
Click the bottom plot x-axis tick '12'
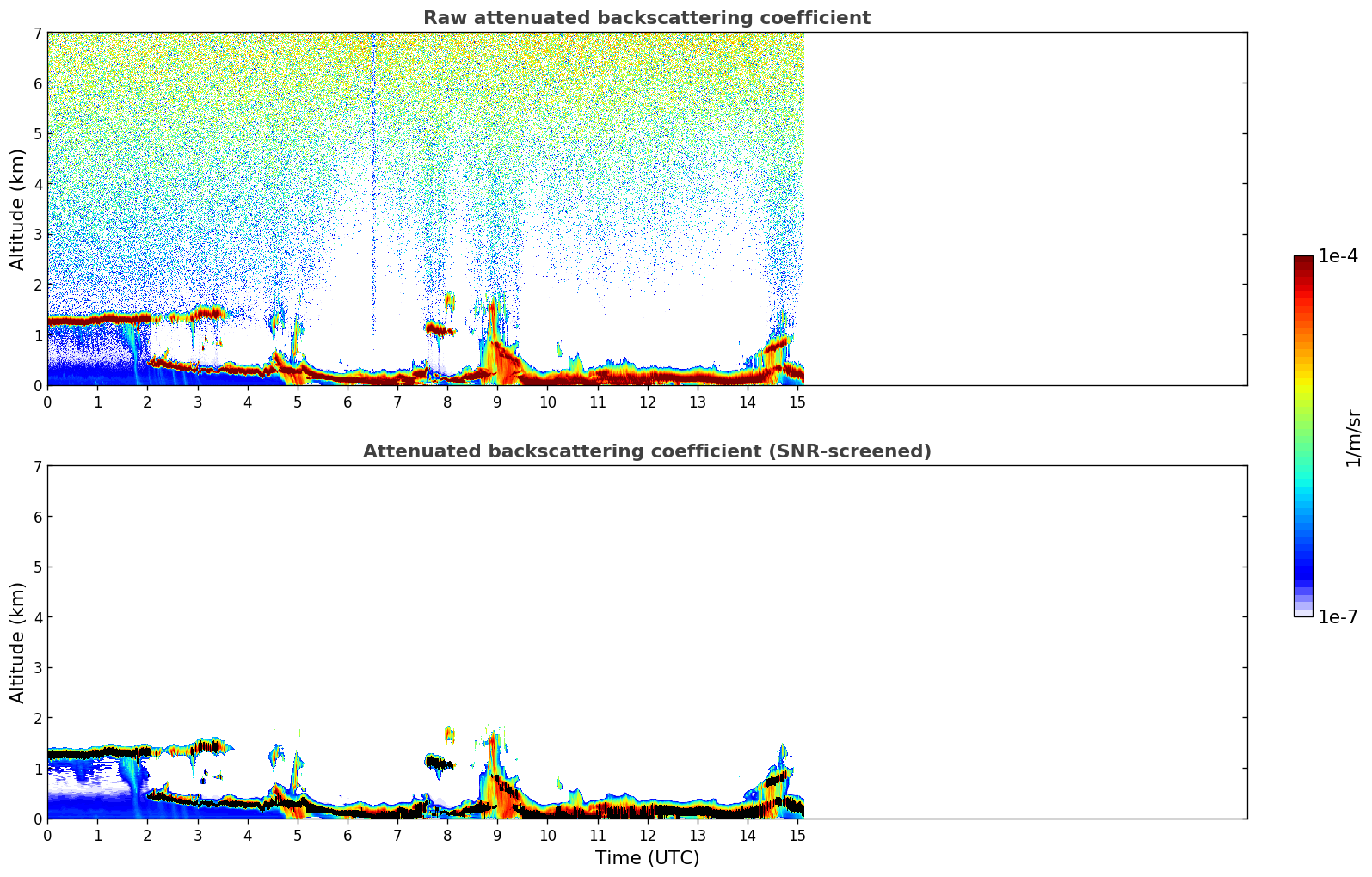[647, 836]
